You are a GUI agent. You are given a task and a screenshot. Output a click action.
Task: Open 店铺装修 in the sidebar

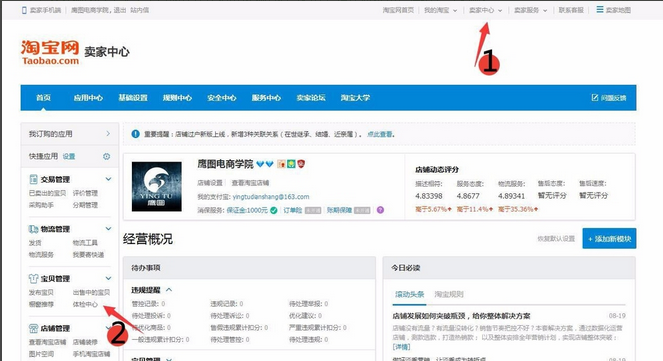click(x=85, y=342)
